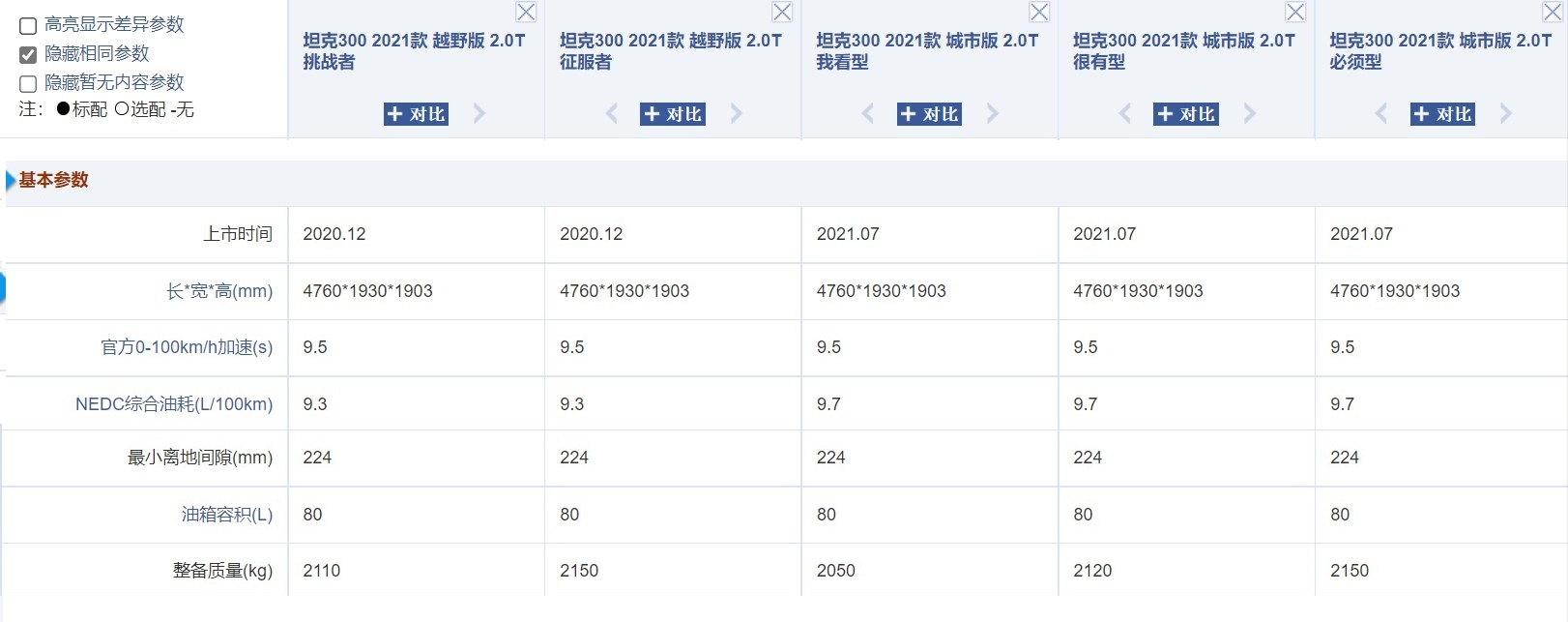
Task: Remove 挑战者 column with its X icon
Action: [526, 13]
